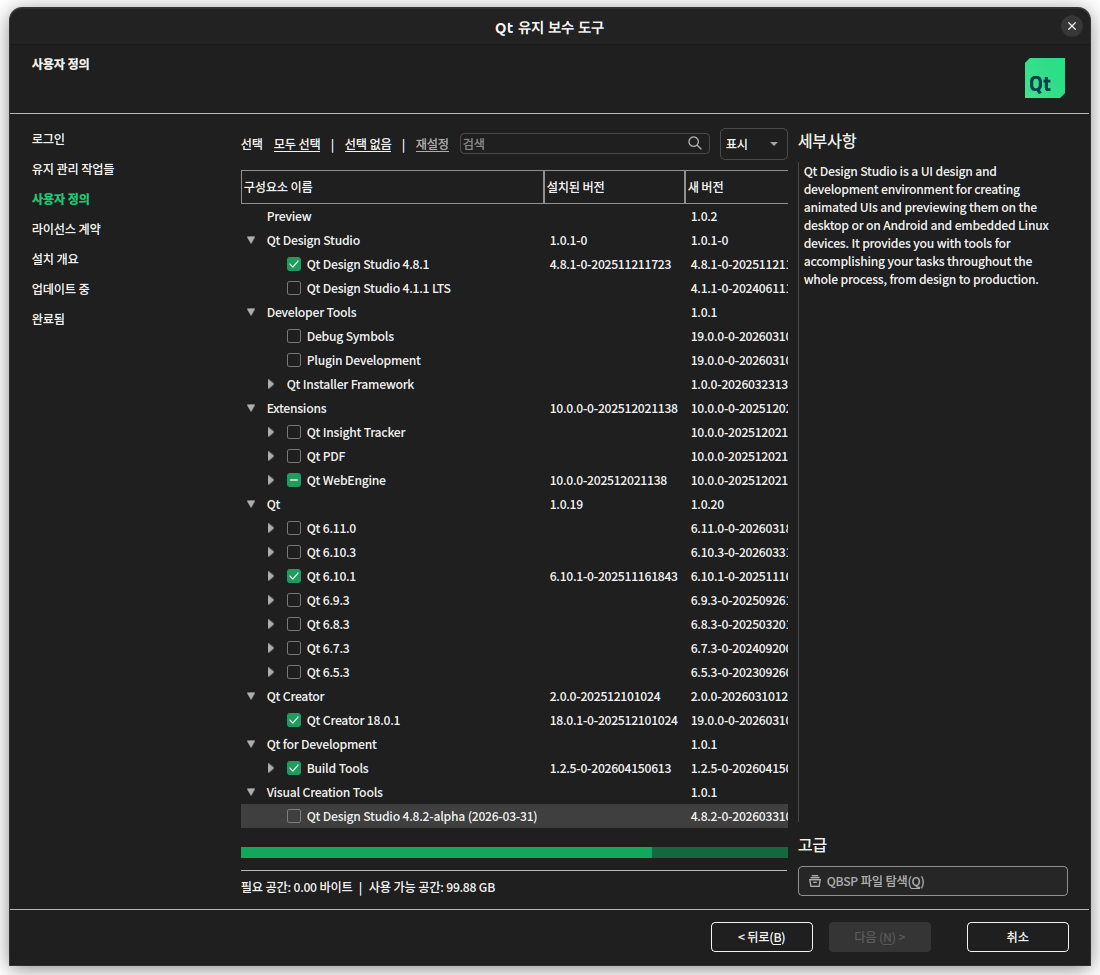Click 선택 없음 link
The width and height of the screenshot is (1100, 975).
368,144
